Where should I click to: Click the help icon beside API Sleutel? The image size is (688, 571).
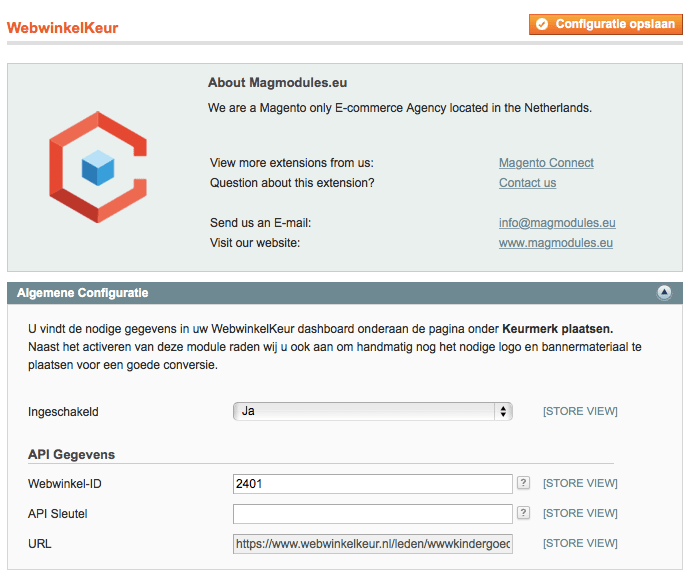(523, 513)
